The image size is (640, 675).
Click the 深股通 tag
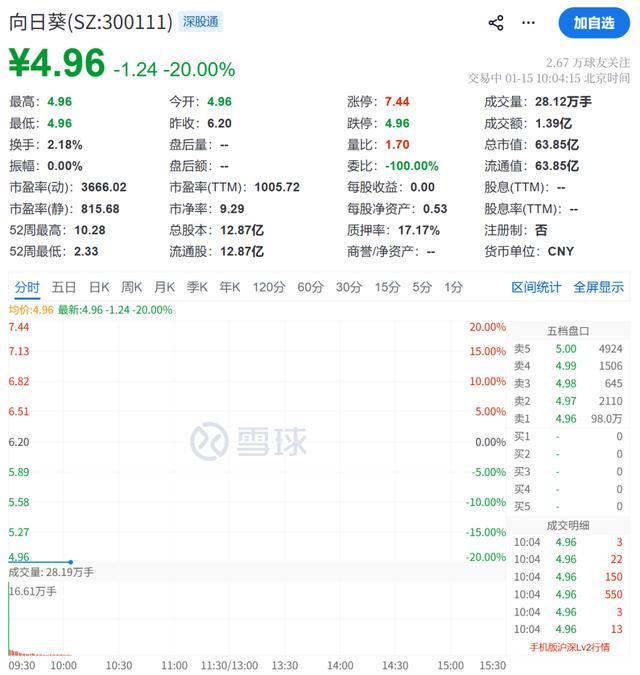point(201,22)
